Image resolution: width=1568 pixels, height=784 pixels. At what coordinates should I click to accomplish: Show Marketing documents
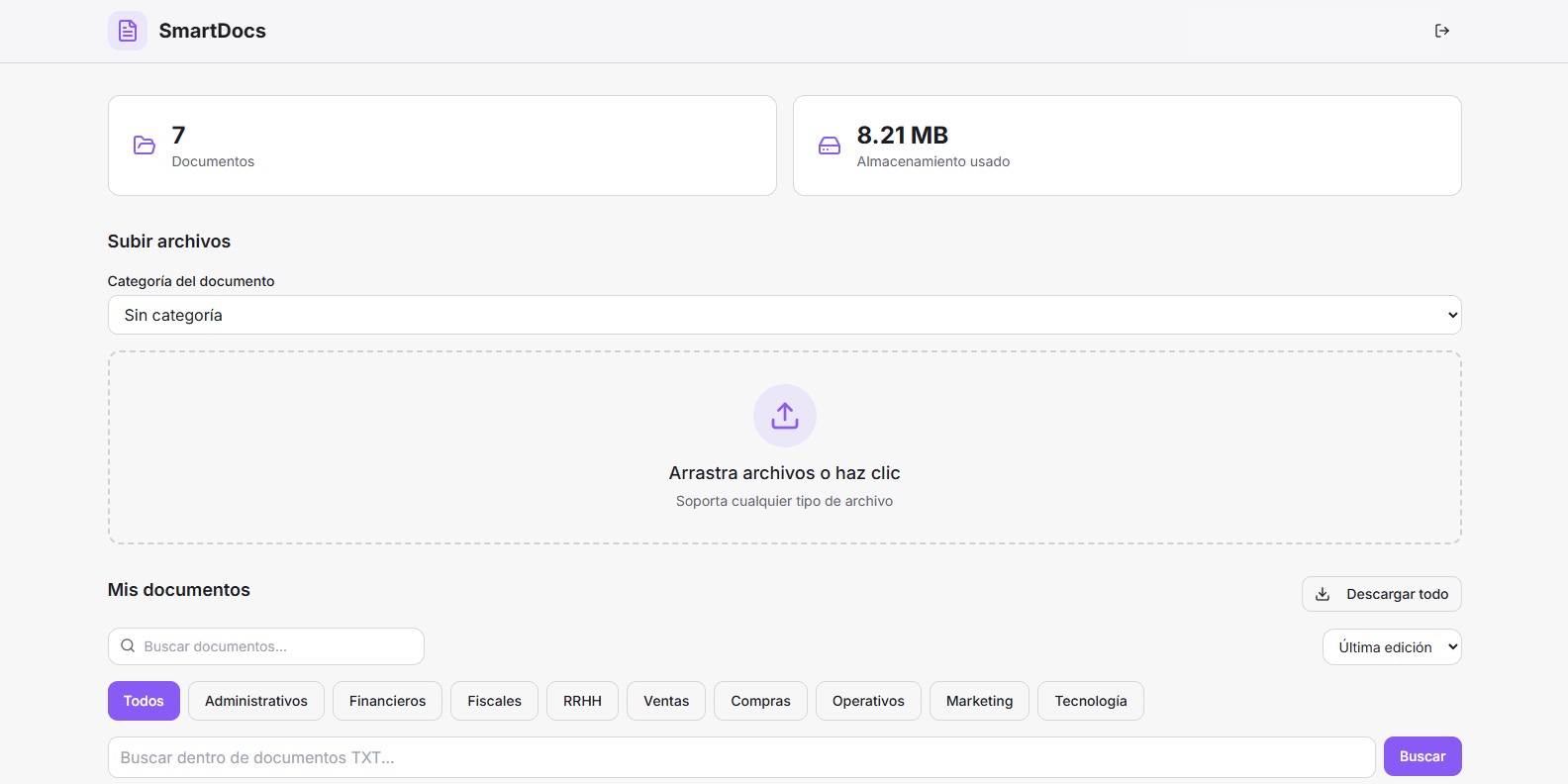(x=979, y=701)
